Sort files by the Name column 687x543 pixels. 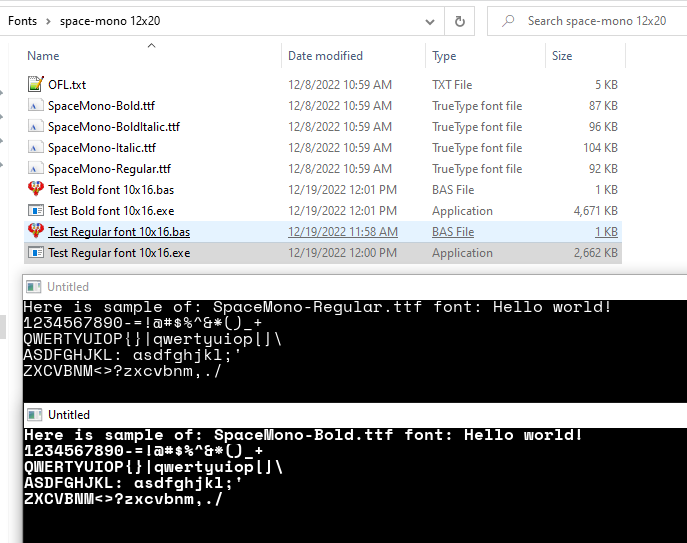(x=43, y=56)
